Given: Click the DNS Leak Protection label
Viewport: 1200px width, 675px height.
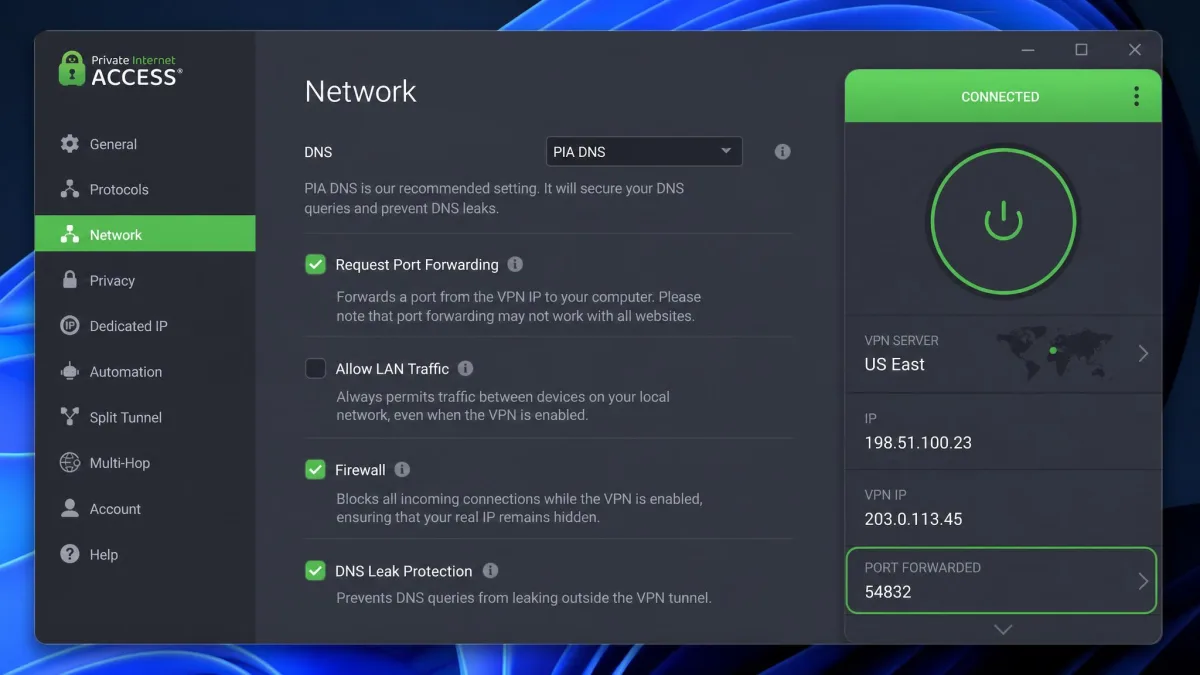Looking at the screenshot, I should [x=404, y=571].
